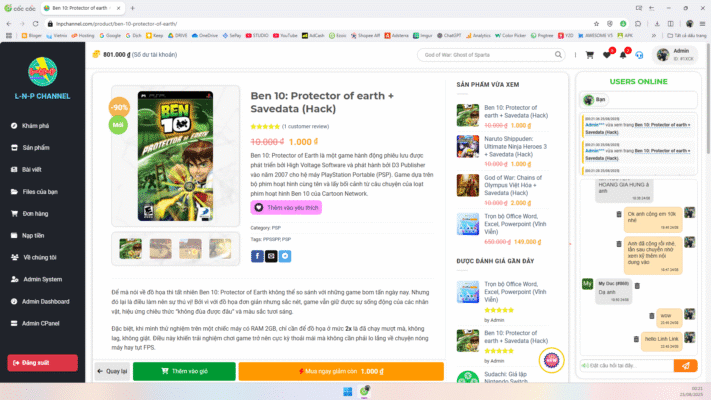Open the wishlist heart icon in header

coord(607,55)
